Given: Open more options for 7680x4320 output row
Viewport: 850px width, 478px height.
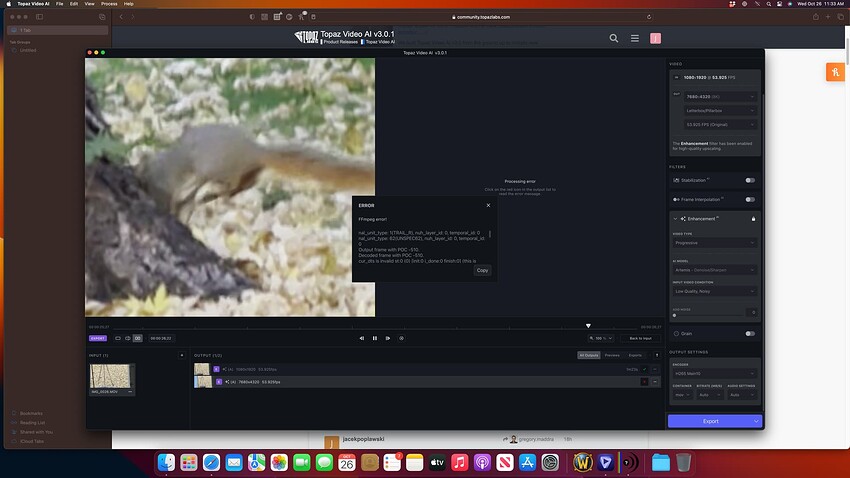Looking at the screenshot, I should (655, 382).
